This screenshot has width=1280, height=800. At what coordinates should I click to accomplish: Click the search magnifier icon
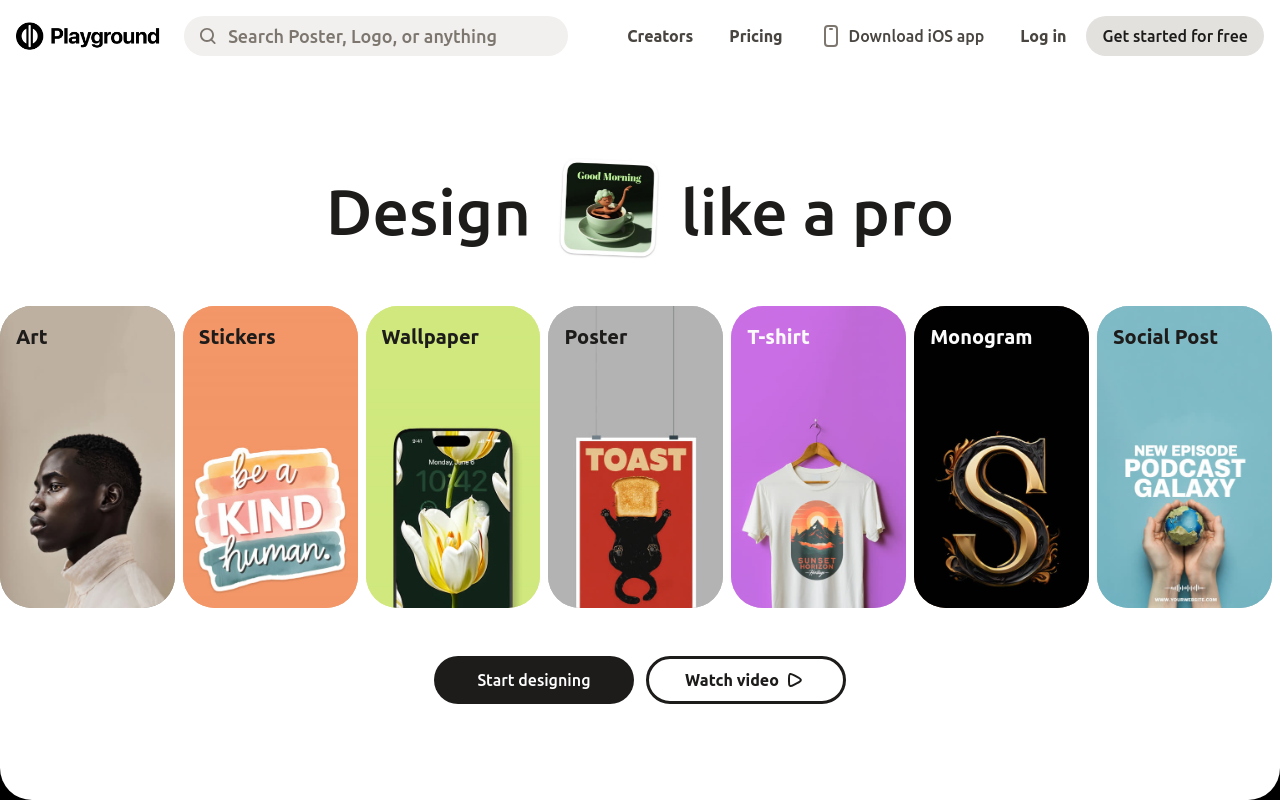click(208, 36)
